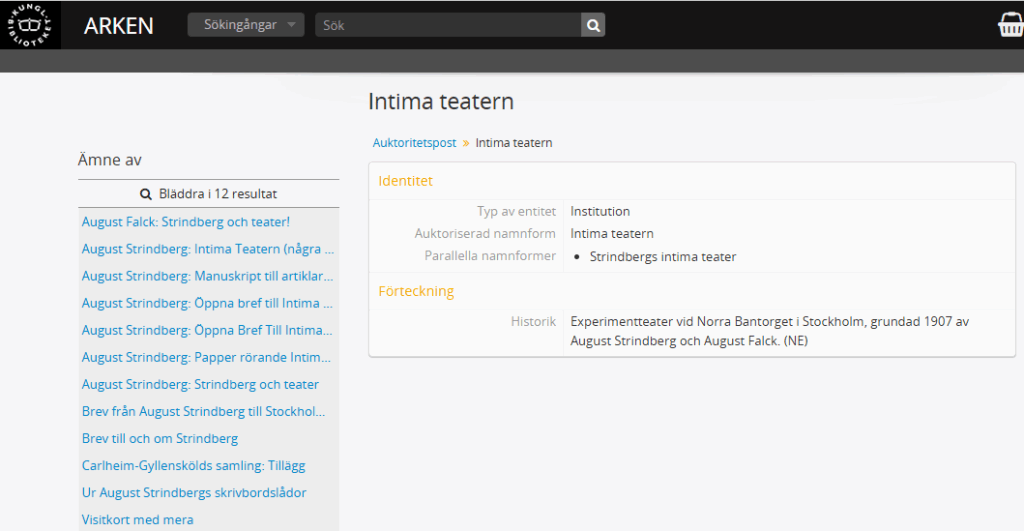Open Brev till och om Strindberg
This screenshot has height=531, width=1024.
pos(159,439)
